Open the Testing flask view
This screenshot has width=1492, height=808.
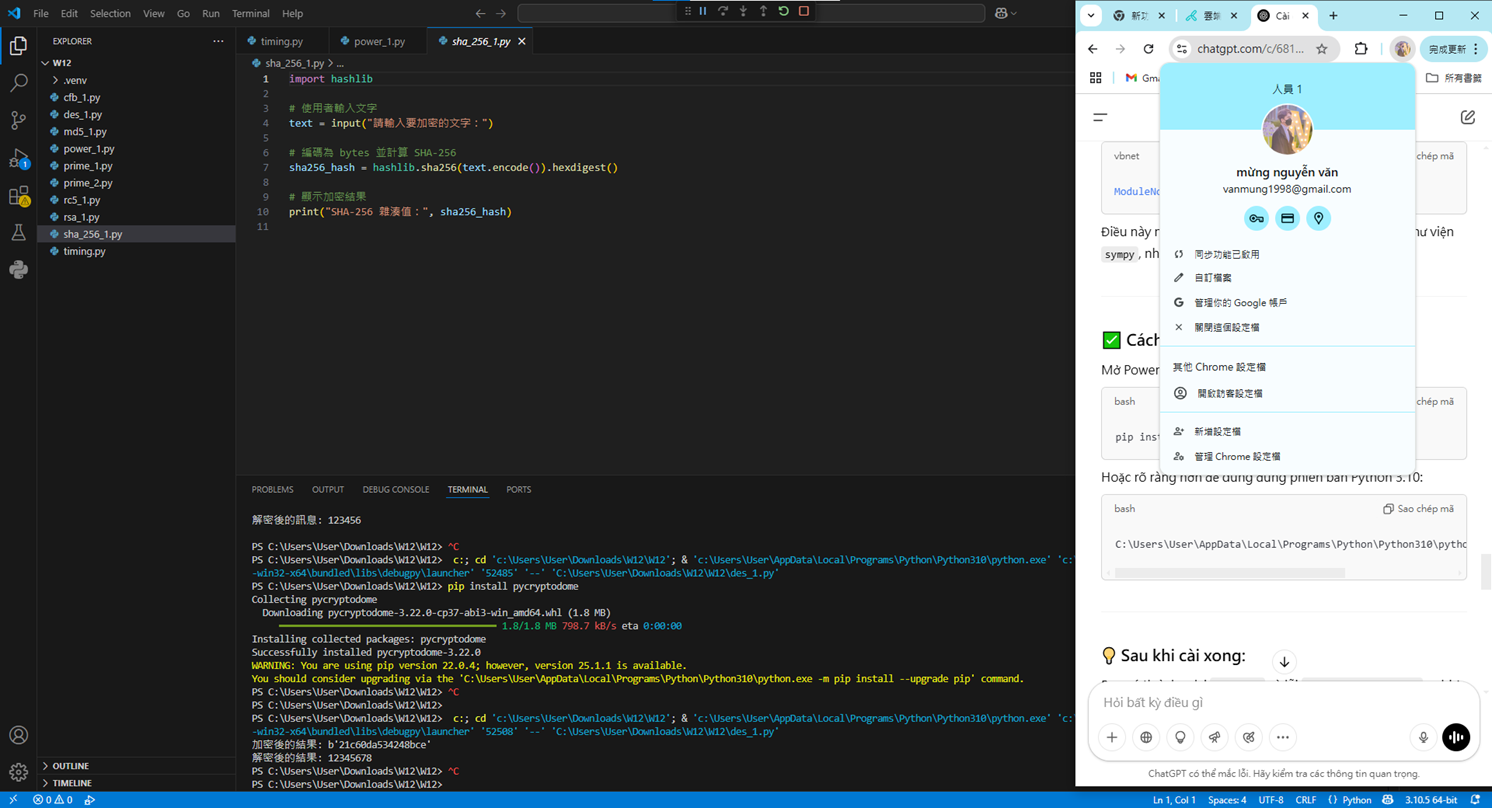tap(18, 233)
